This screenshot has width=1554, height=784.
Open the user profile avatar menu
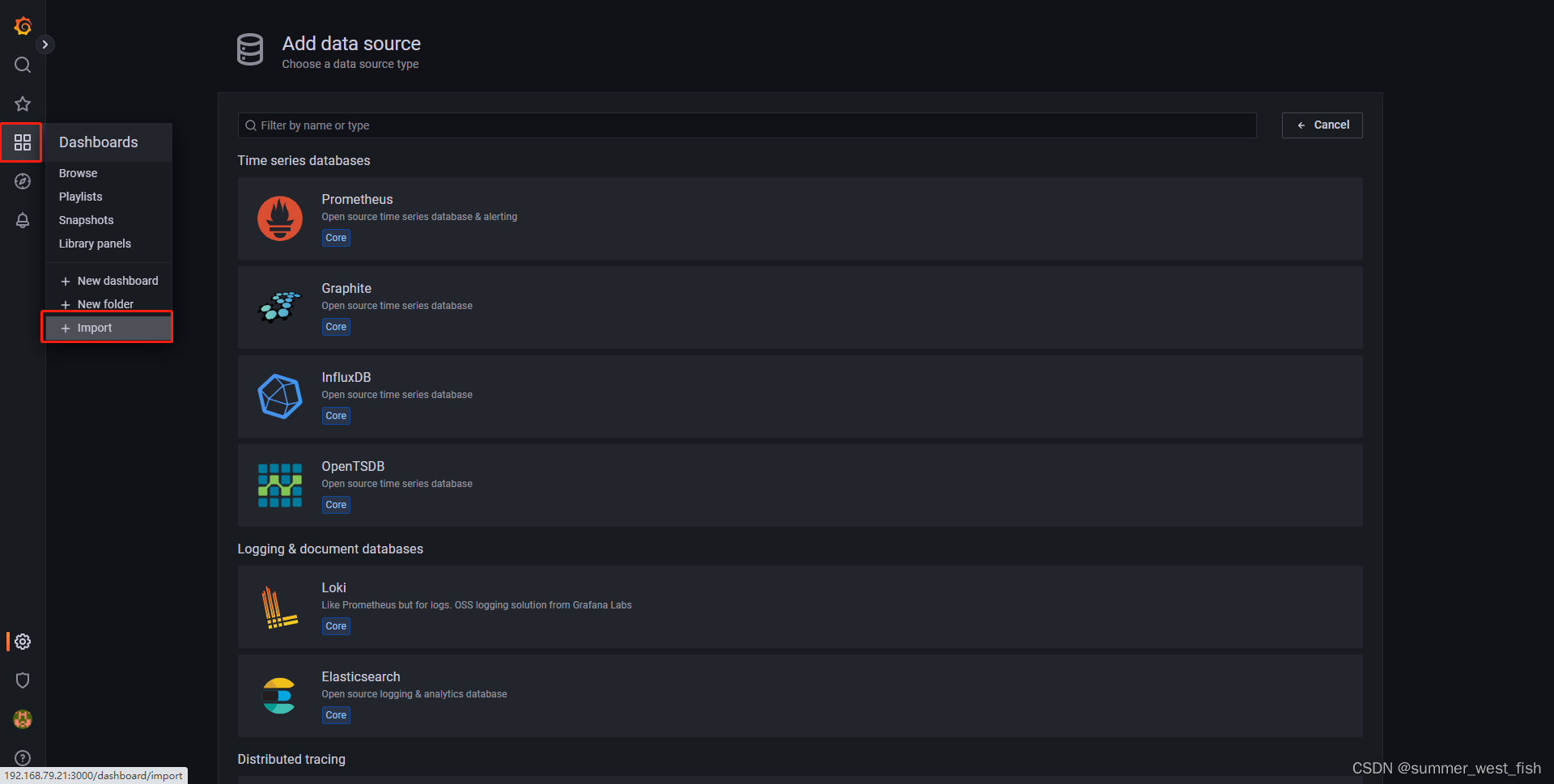click(x=22, y=719)
